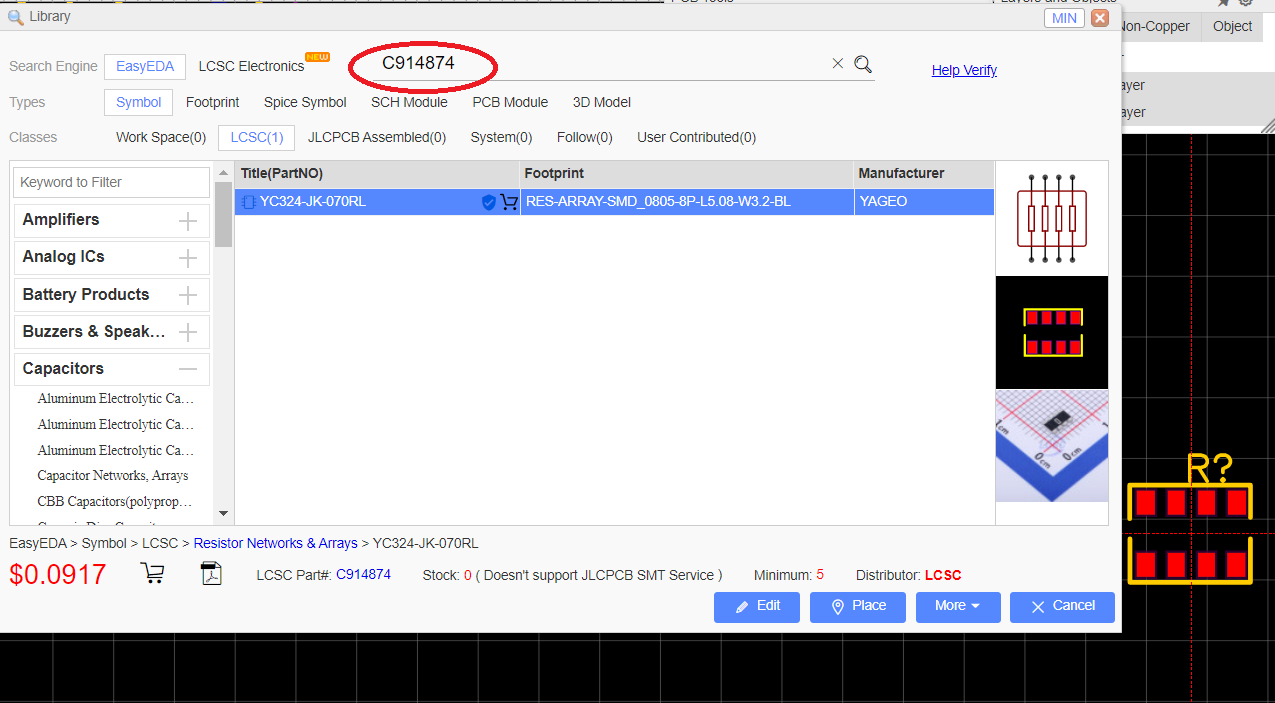Clear the search field with X icon
This screenshot has width=1275, height=703.
(838, 64)
